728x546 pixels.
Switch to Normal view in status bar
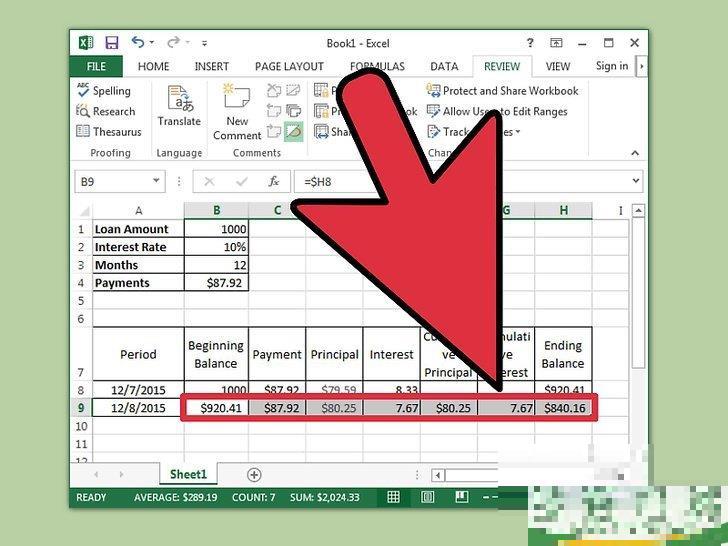pyautogui.click(x=394, y=497)
